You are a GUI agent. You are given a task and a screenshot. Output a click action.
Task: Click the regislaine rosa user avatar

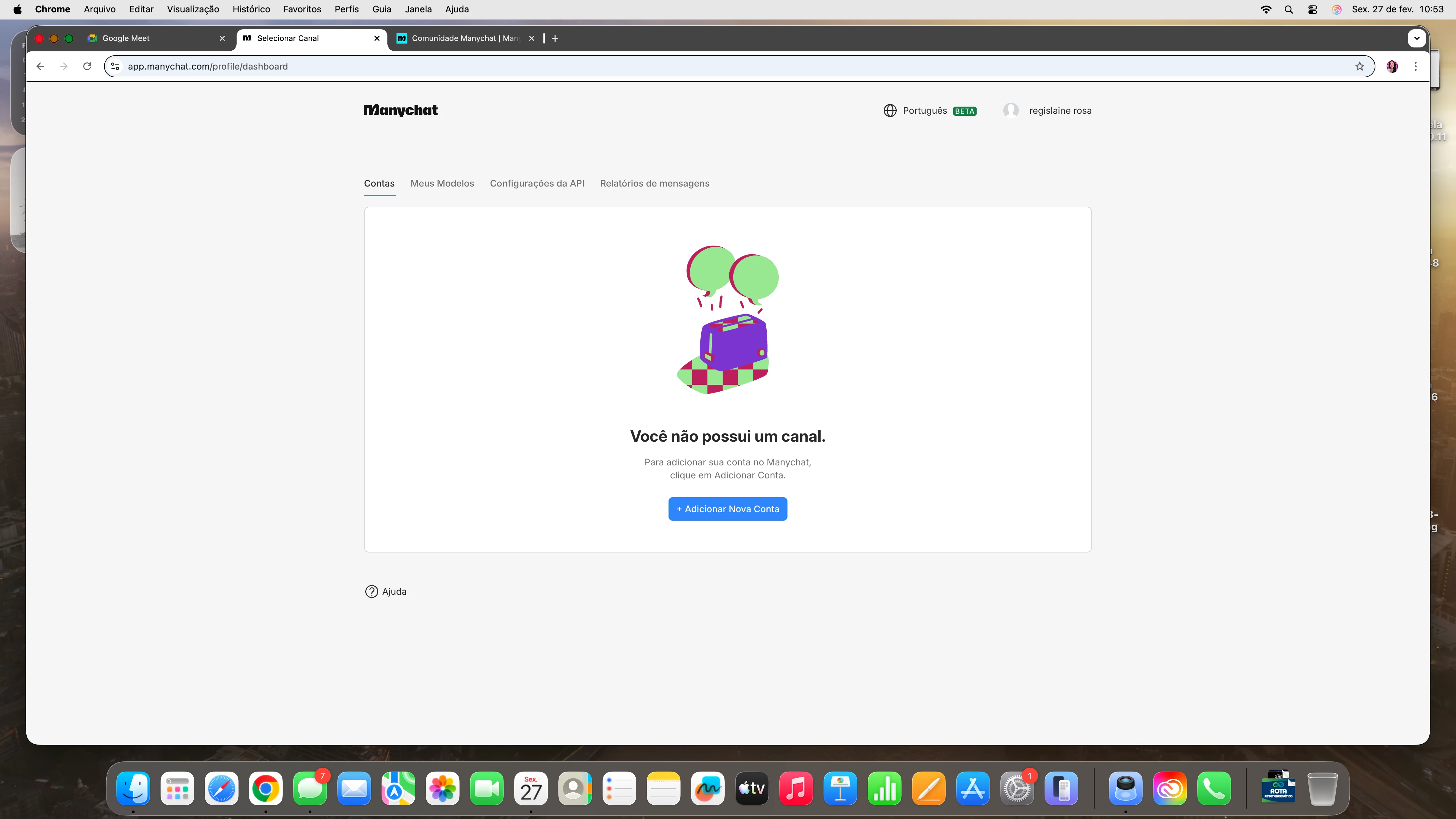point(1011,110)
